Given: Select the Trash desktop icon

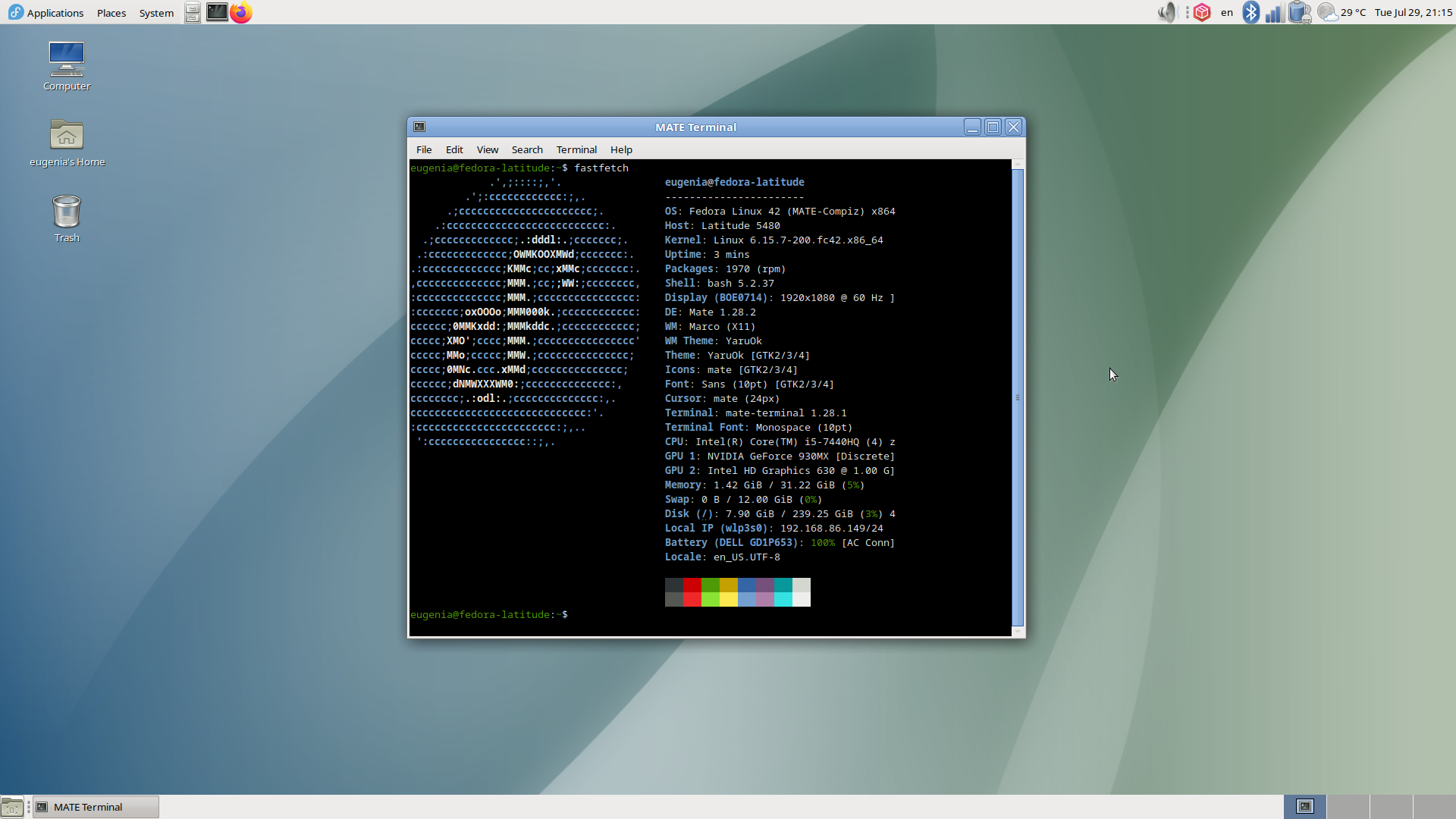Looking at the screenshot, I should click(67, 218).
